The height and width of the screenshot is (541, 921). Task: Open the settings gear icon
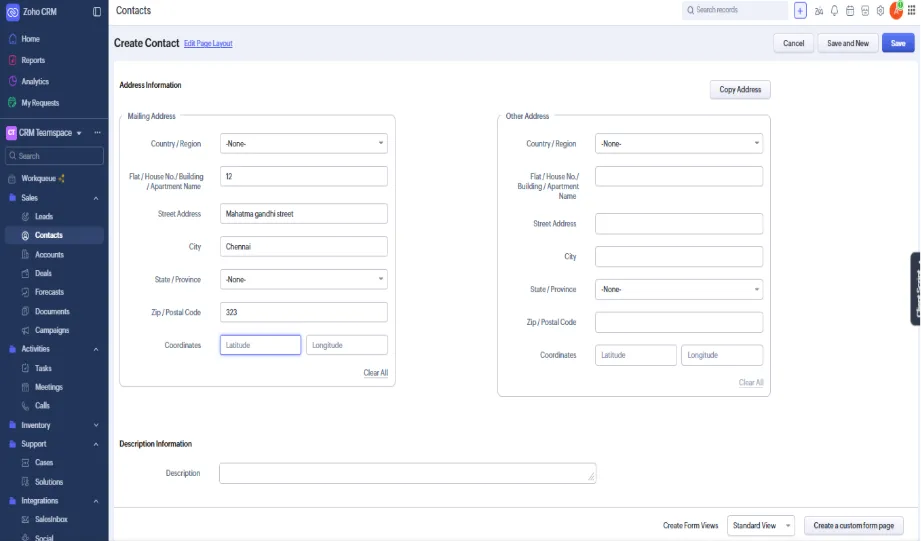tap(880, 11)
